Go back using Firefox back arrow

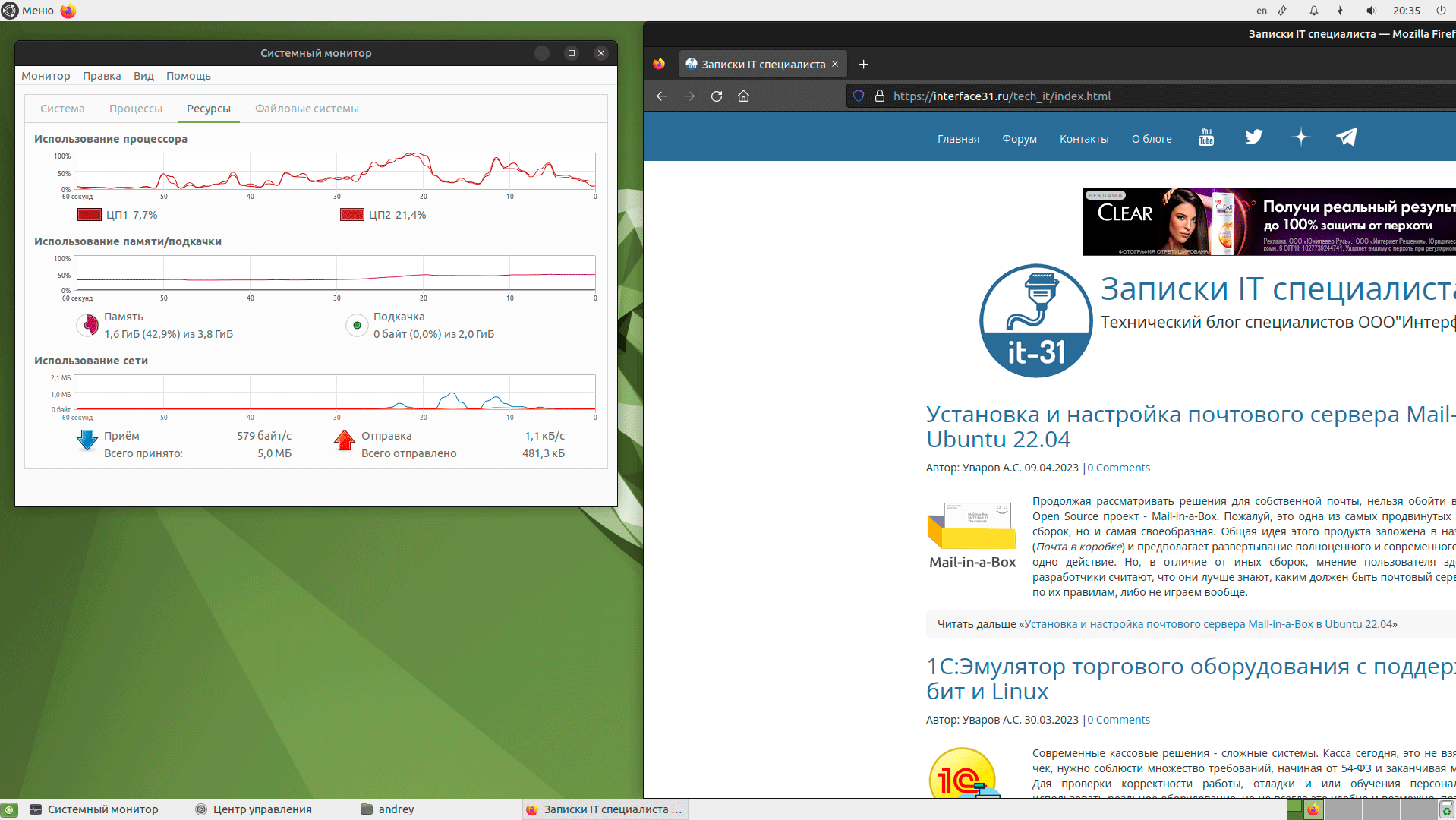point(662,96)
